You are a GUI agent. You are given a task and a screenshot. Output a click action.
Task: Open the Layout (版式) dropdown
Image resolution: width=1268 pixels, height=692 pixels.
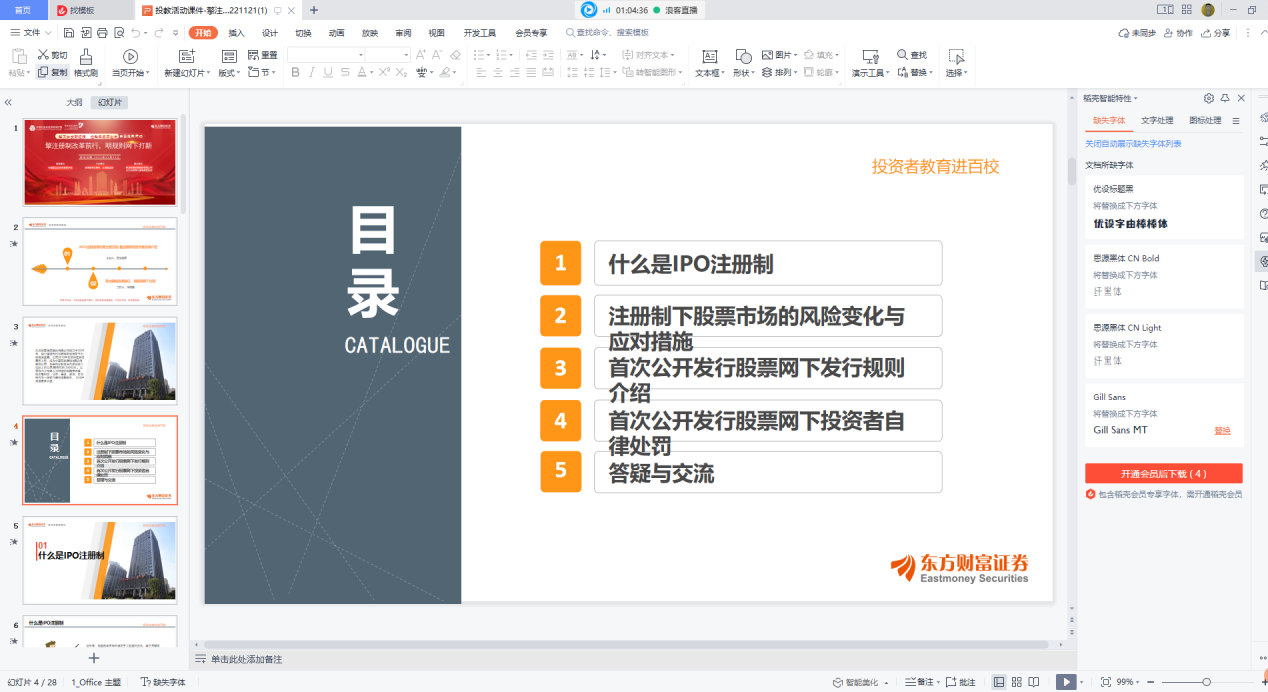(x=229, y=73)
